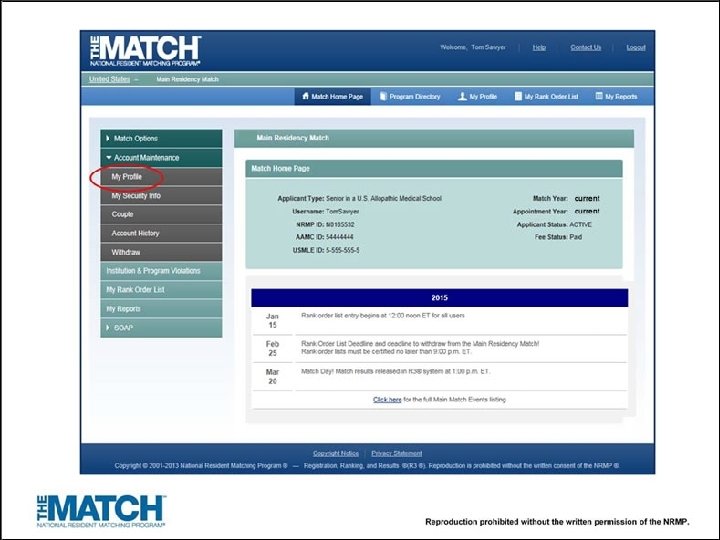
Task: Open Match Home Page tab
Action: click(x=332, y=96)
